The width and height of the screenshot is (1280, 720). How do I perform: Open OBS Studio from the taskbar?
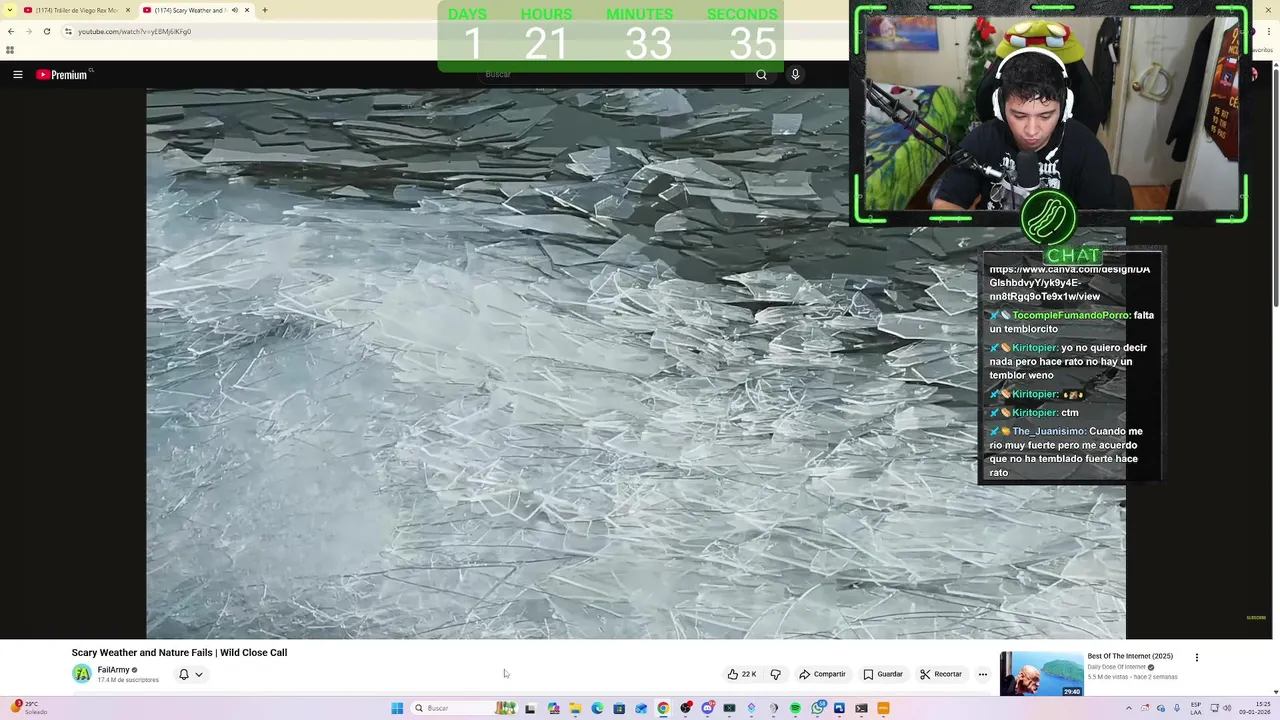pyautogui.click(x=685, y=708)
